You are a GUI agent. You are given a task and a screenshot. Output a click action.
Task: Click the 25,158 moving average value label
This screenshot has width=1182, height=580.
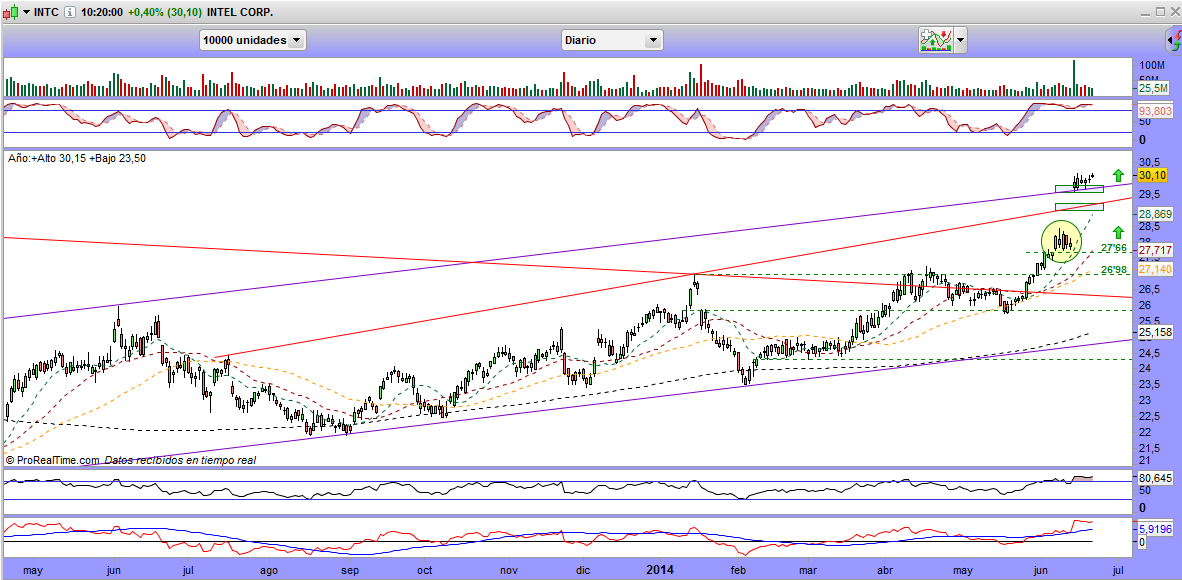(1154, 332)
